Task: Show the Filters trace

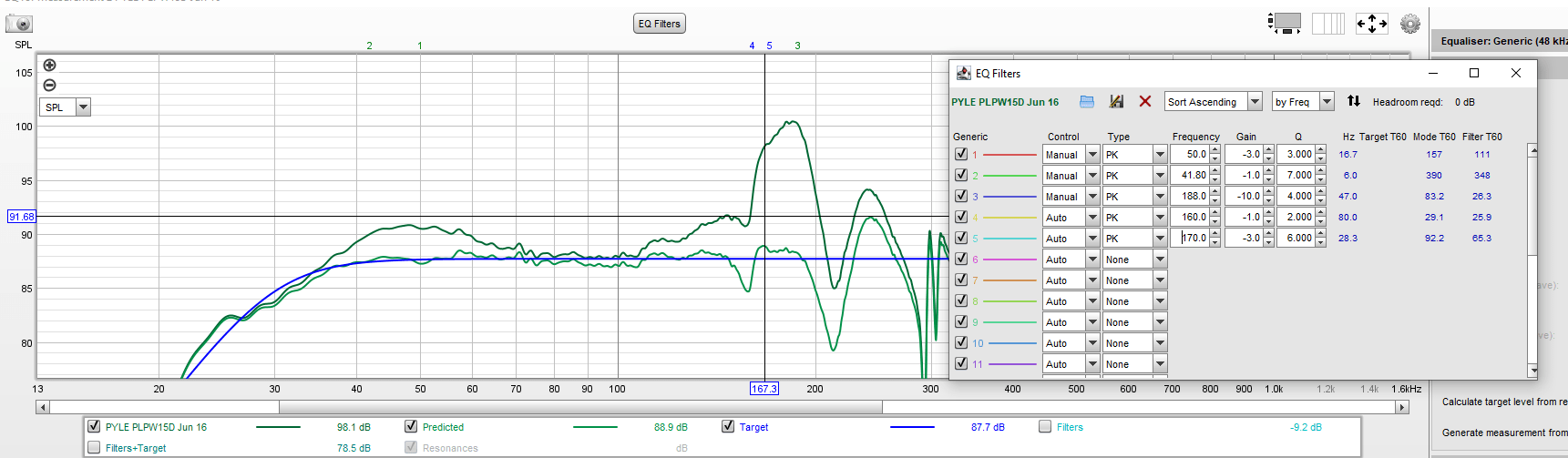Action: (1045, 426)
